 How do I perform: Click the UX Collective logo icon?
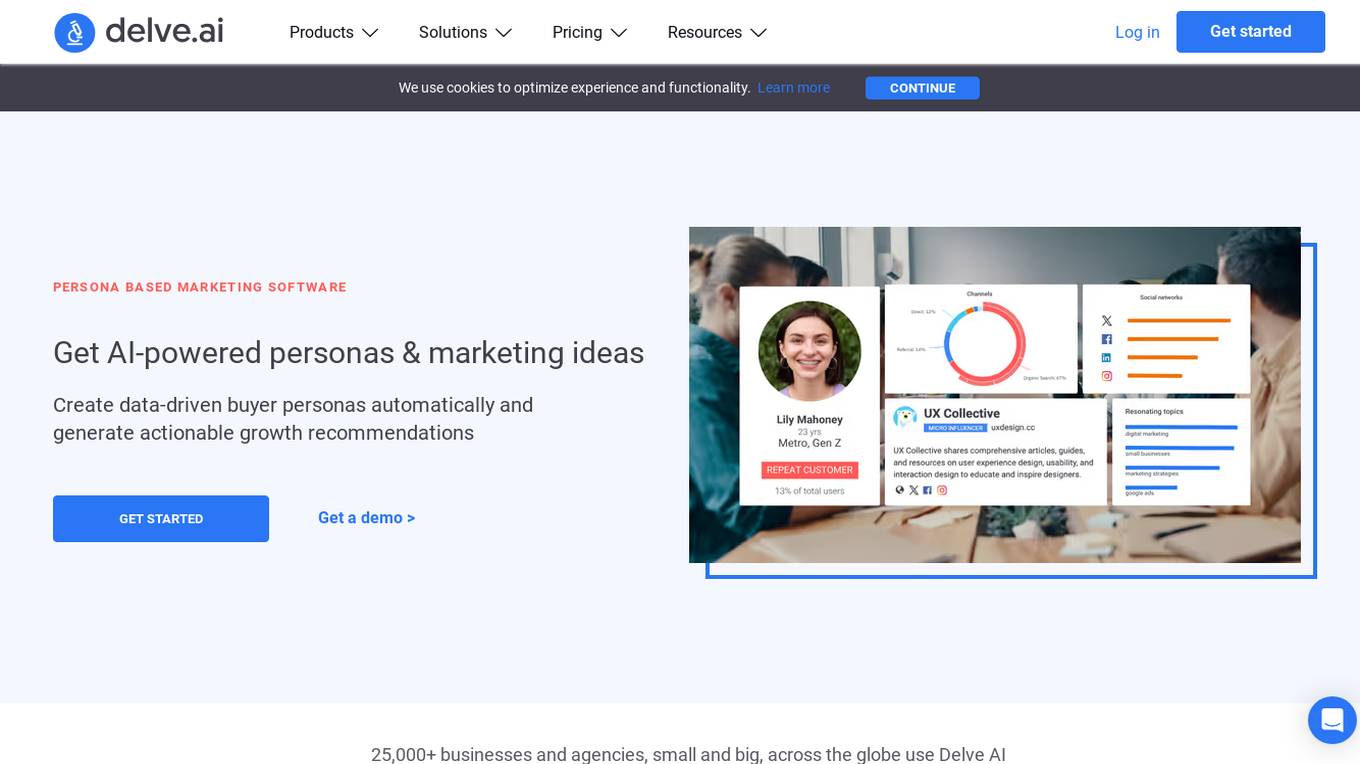905,417
